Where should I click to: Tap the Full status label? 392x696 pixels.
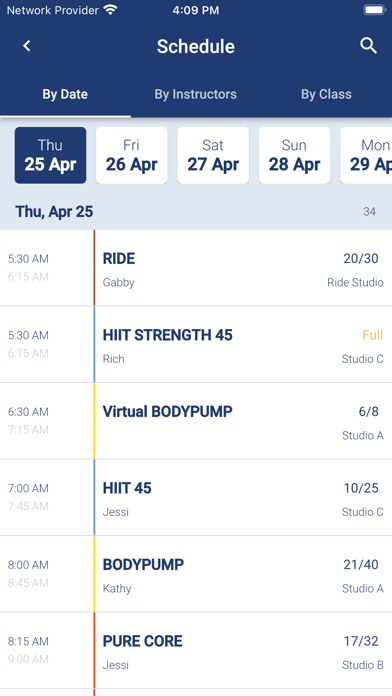[372, 335]
